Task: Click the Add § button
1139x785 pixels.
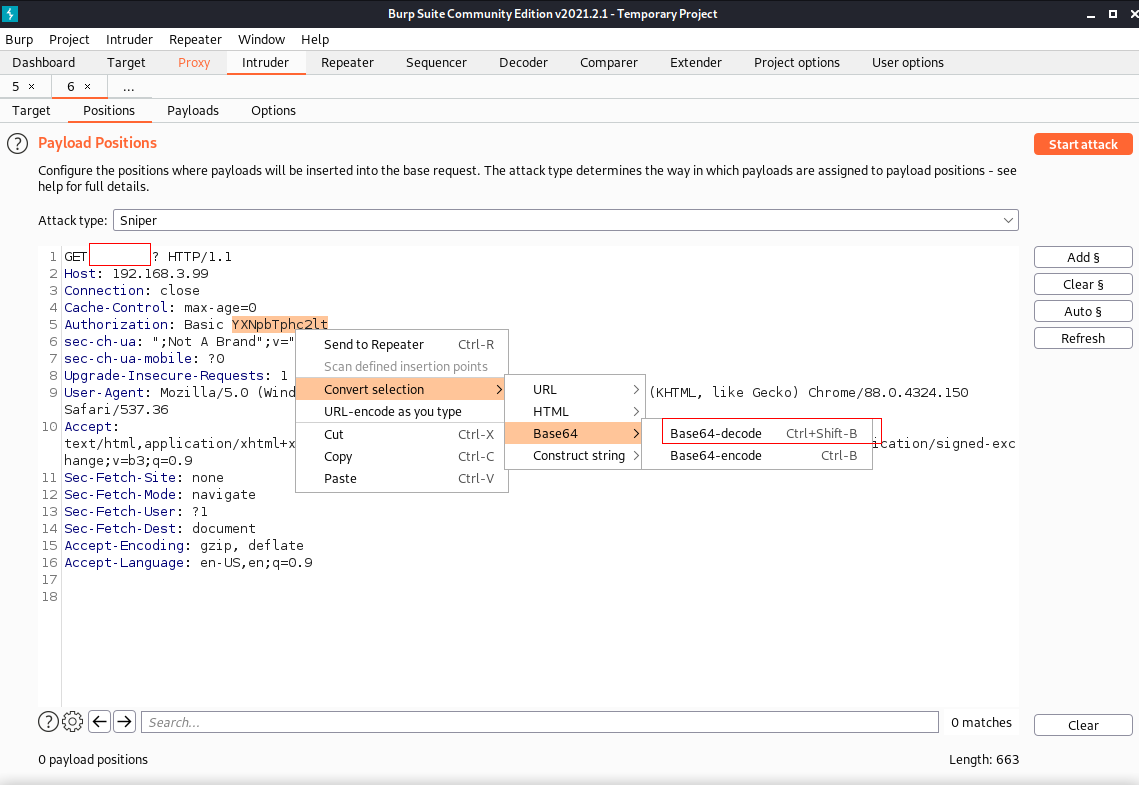Action: click(1083, 257)
